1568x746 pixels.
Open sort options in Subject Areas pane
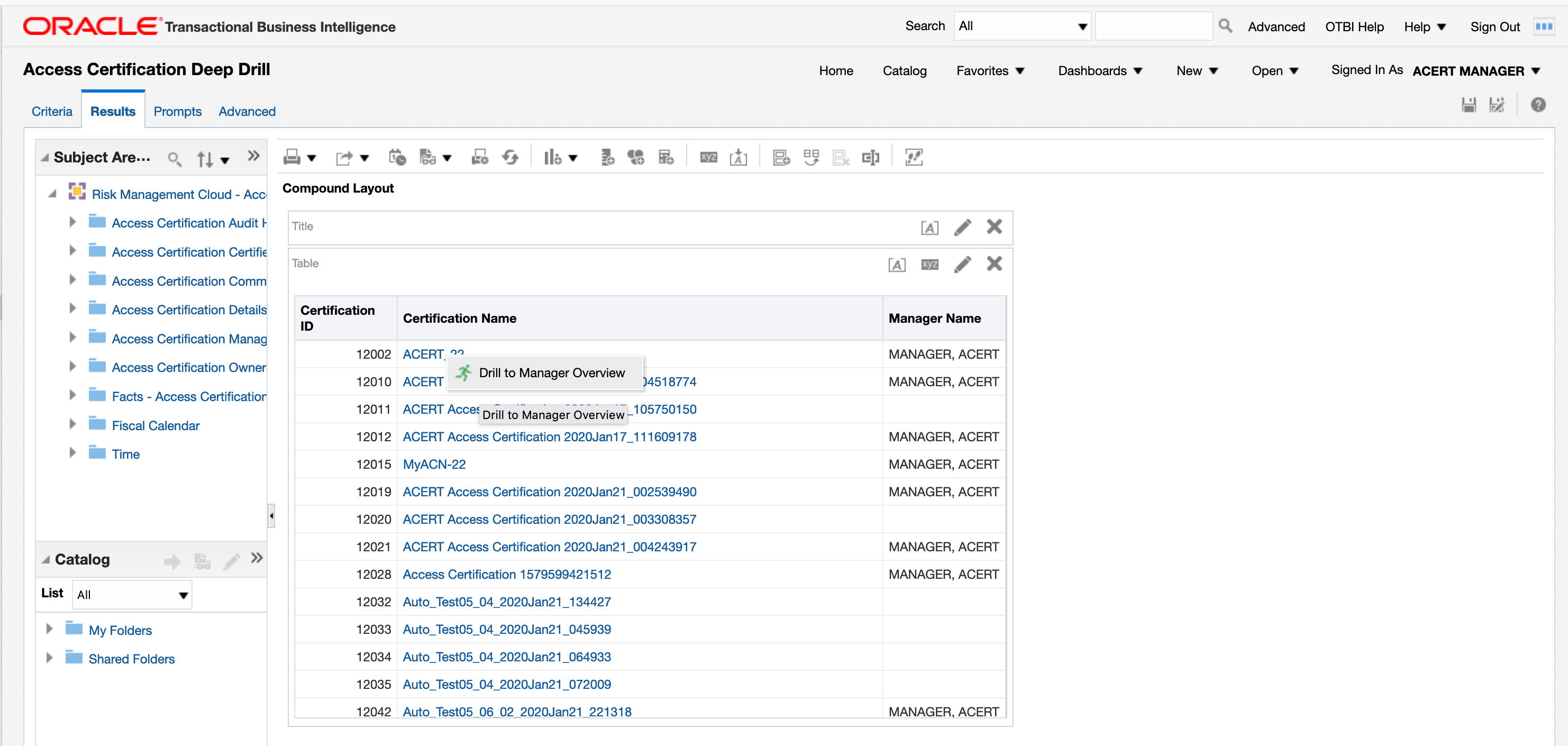click(x=213, y=160)
